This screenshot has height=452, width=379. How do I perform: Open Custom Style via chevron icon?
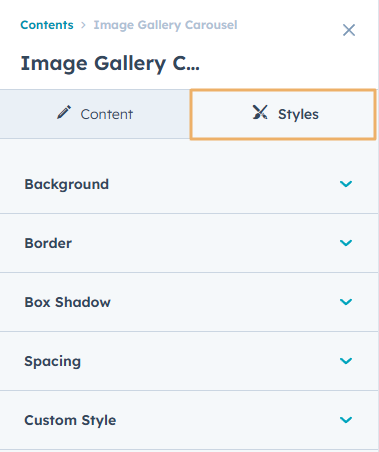point(346,420)
